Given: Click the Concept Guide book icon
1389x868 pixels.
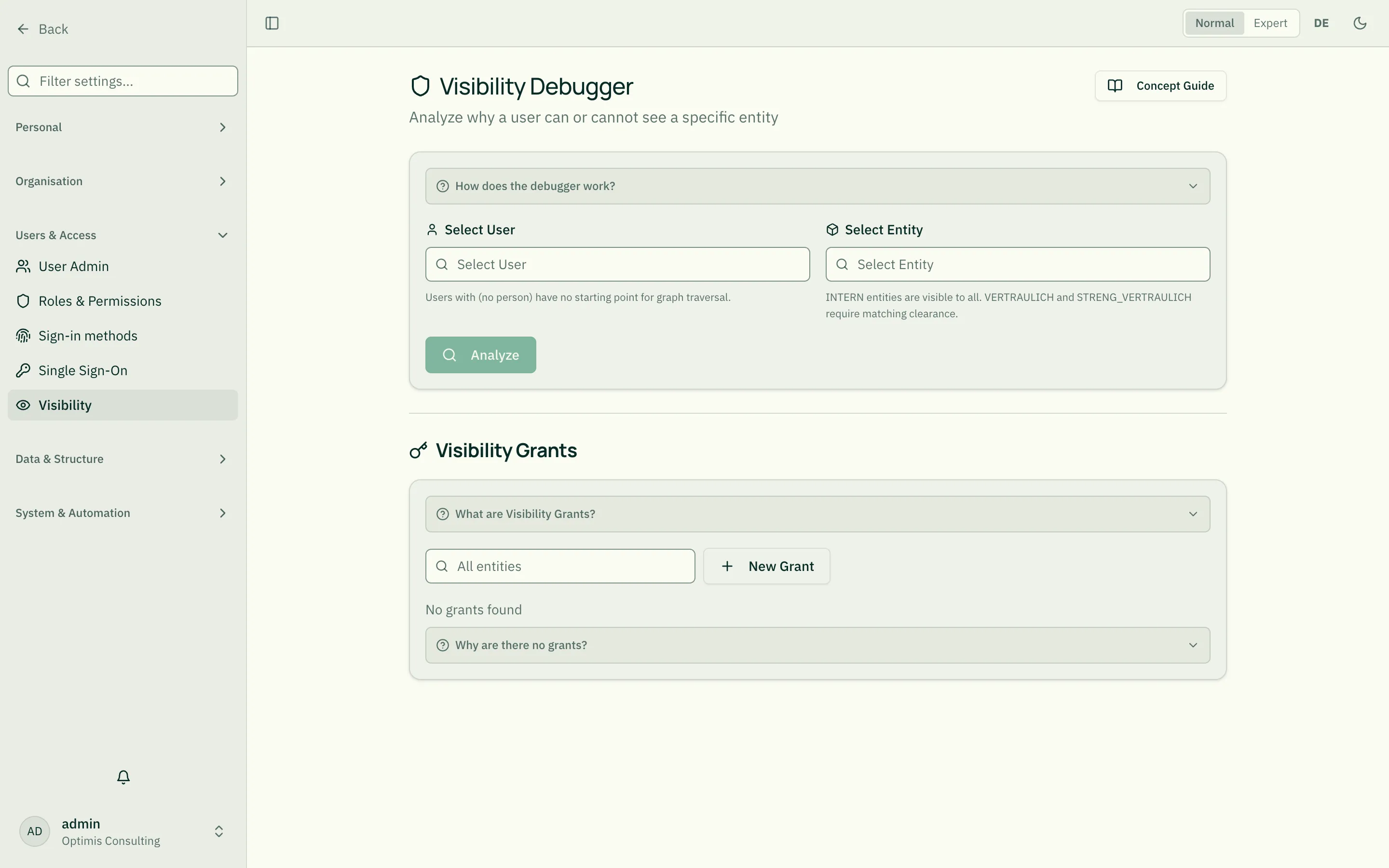Looking at the screenshot, I should (1115, 85).
